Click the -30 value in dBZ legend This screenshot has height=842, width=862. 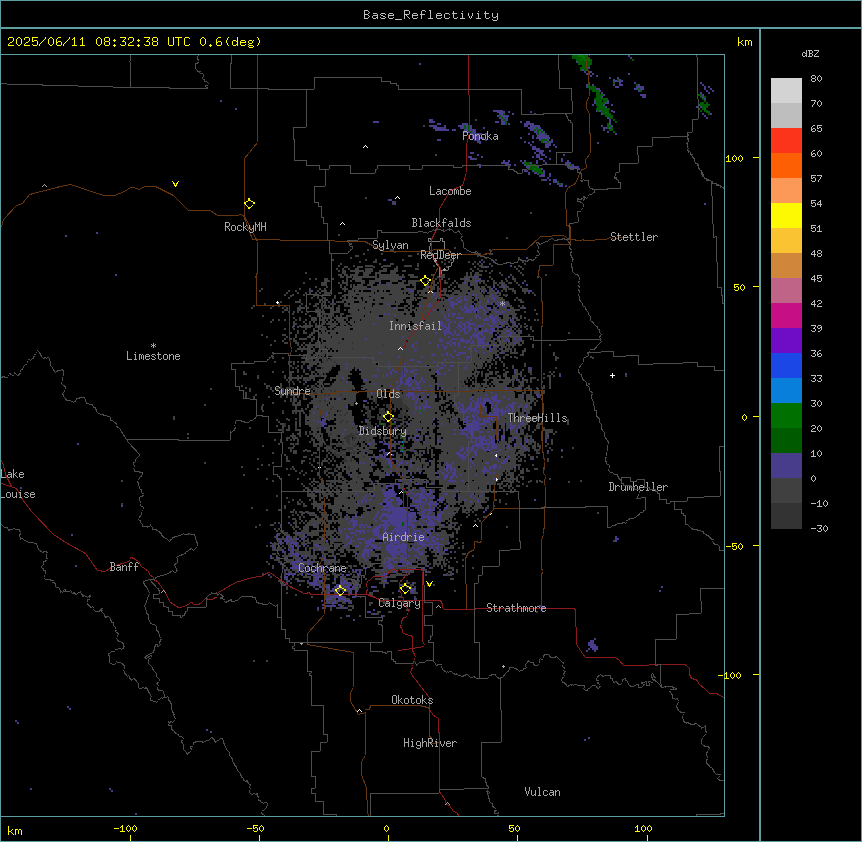click(819, 528)
